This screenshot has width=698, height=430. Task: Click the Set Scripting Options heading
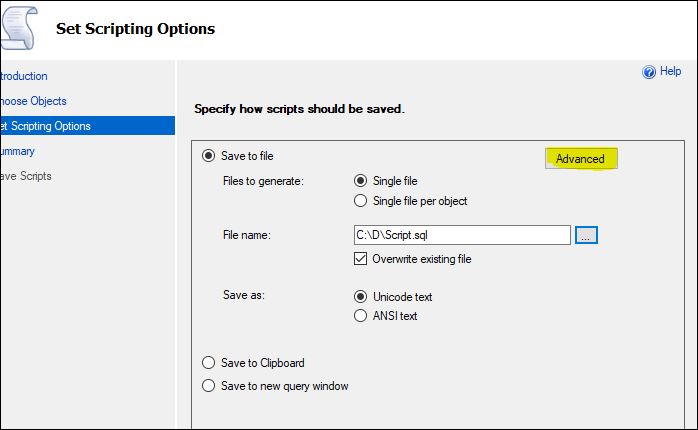tap(135, 28)
